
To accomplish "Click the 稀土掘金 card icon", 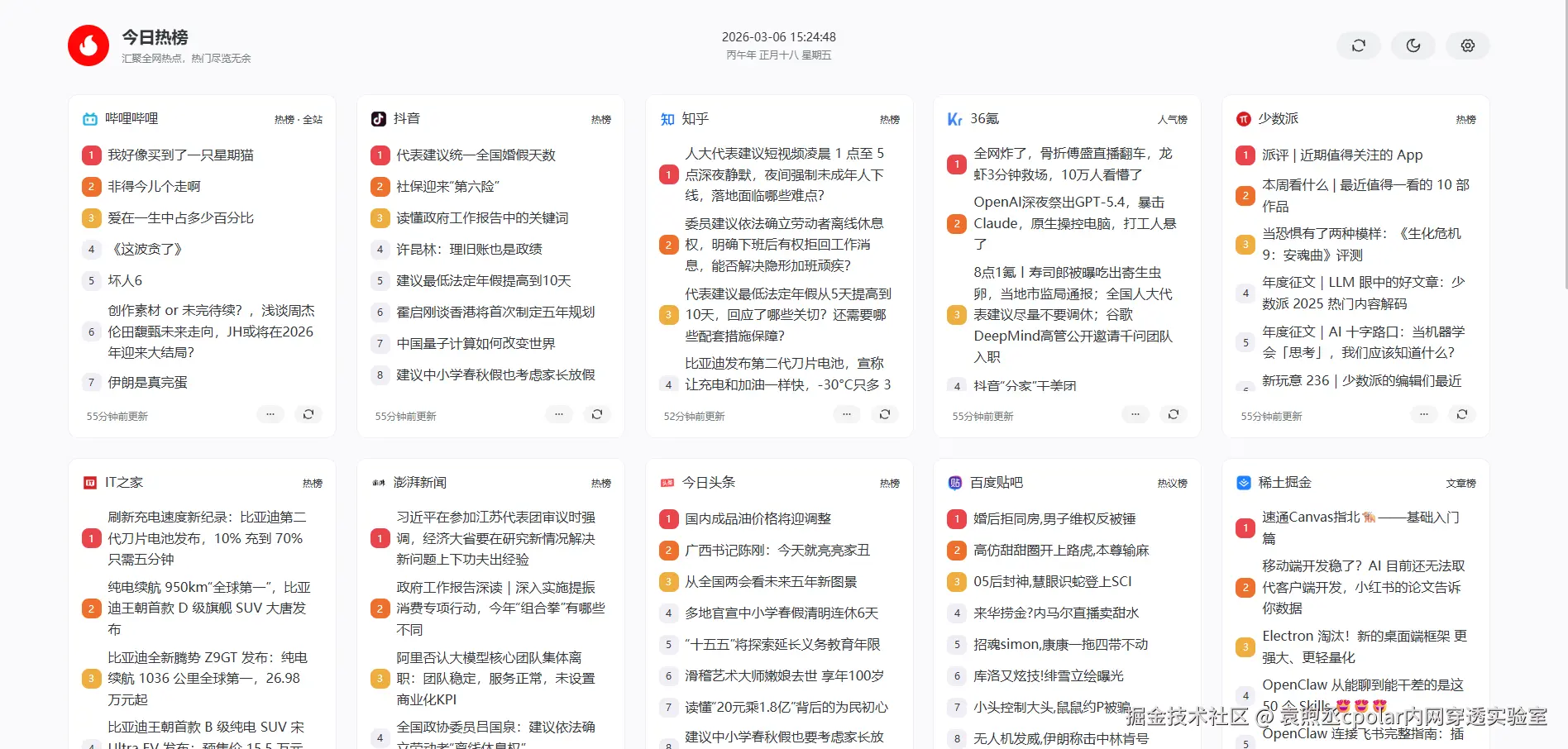I will pos(1244,483).
